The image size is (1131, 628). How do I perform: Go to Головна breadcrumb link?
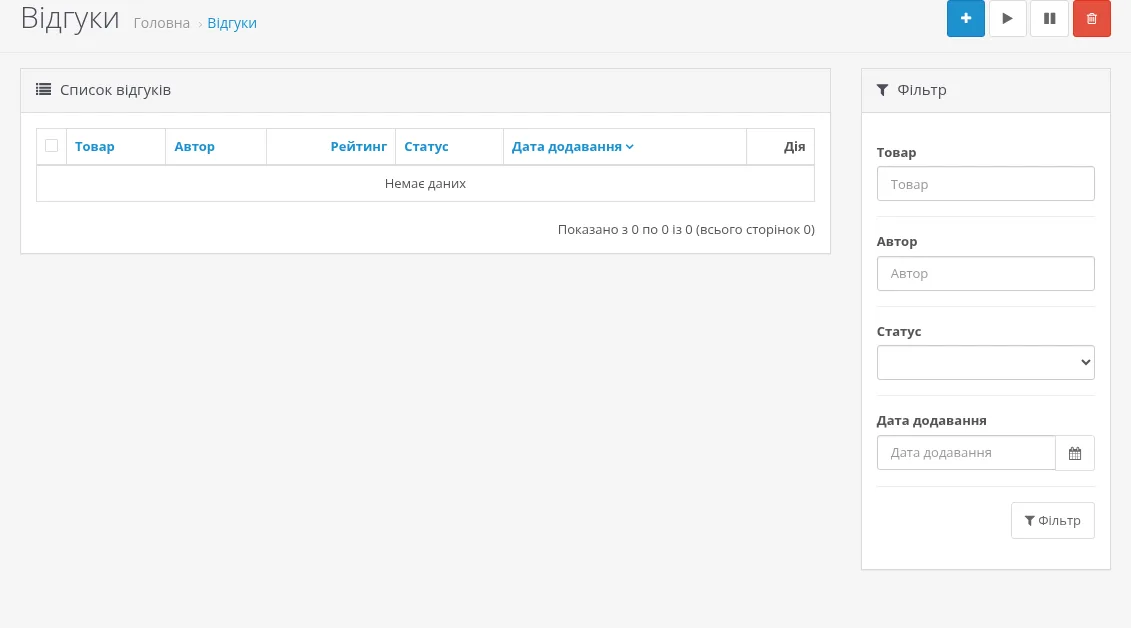(x=162, y=23)
